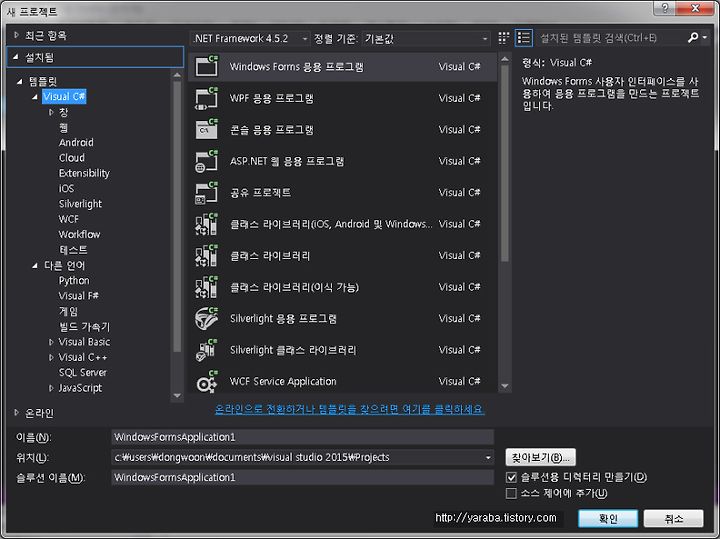Select the SQL Server node
Image resolution: width=720 pixels, height=539 pixels.
tap(83, 372)
